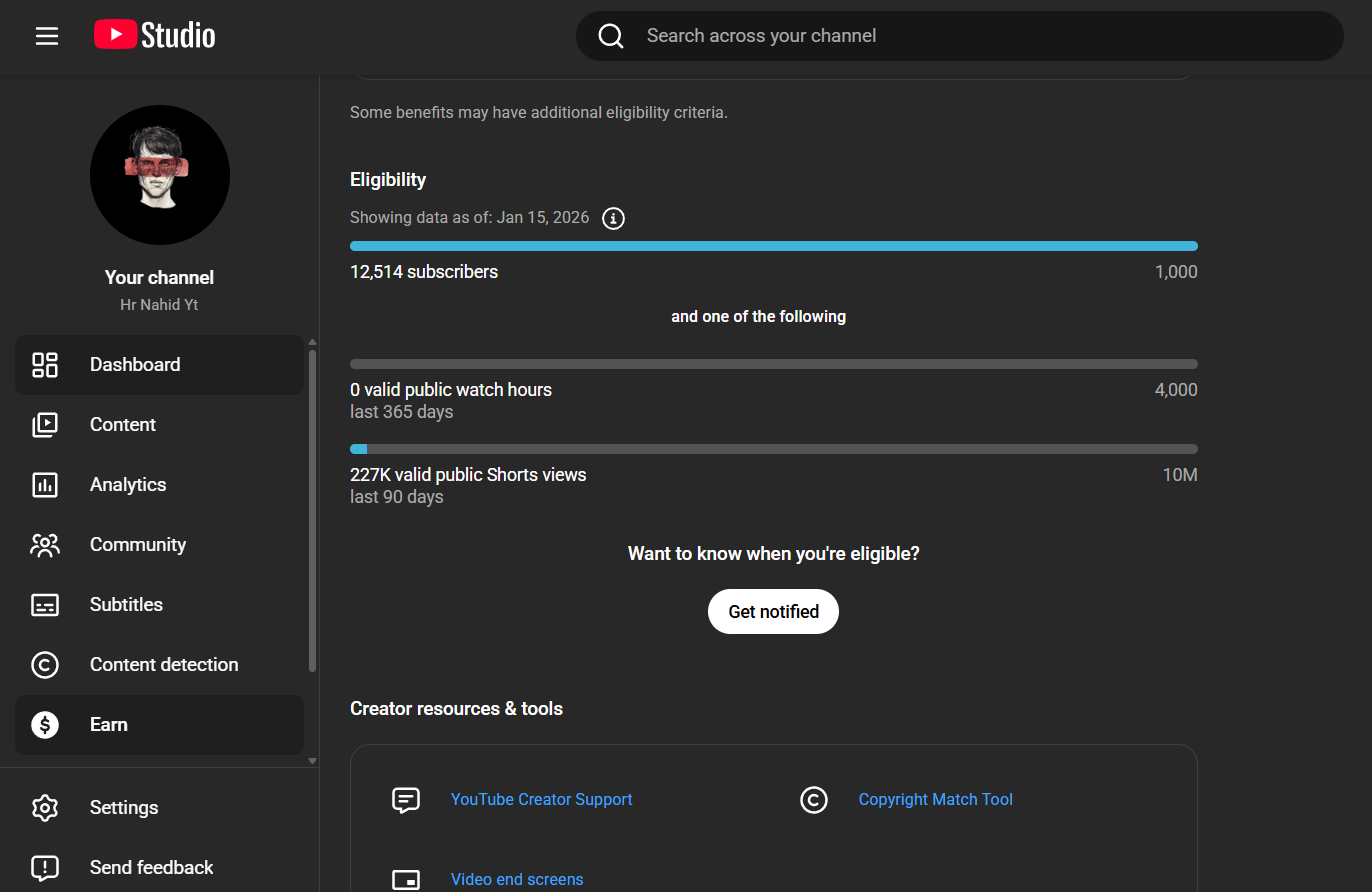Open the YouTube Creator Support link
Screen dimensions: 1372x892
541,800
